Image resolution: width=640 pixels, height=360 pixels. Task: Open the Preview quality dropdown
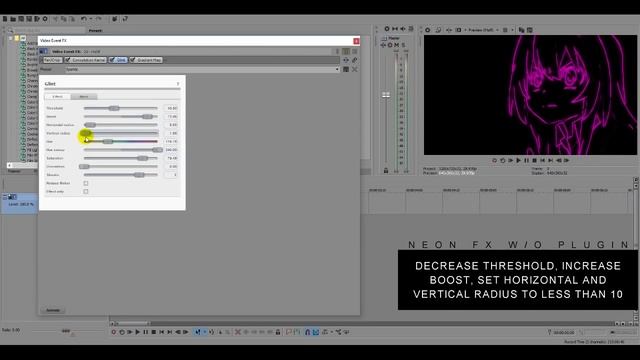click(x=483, y=30)
